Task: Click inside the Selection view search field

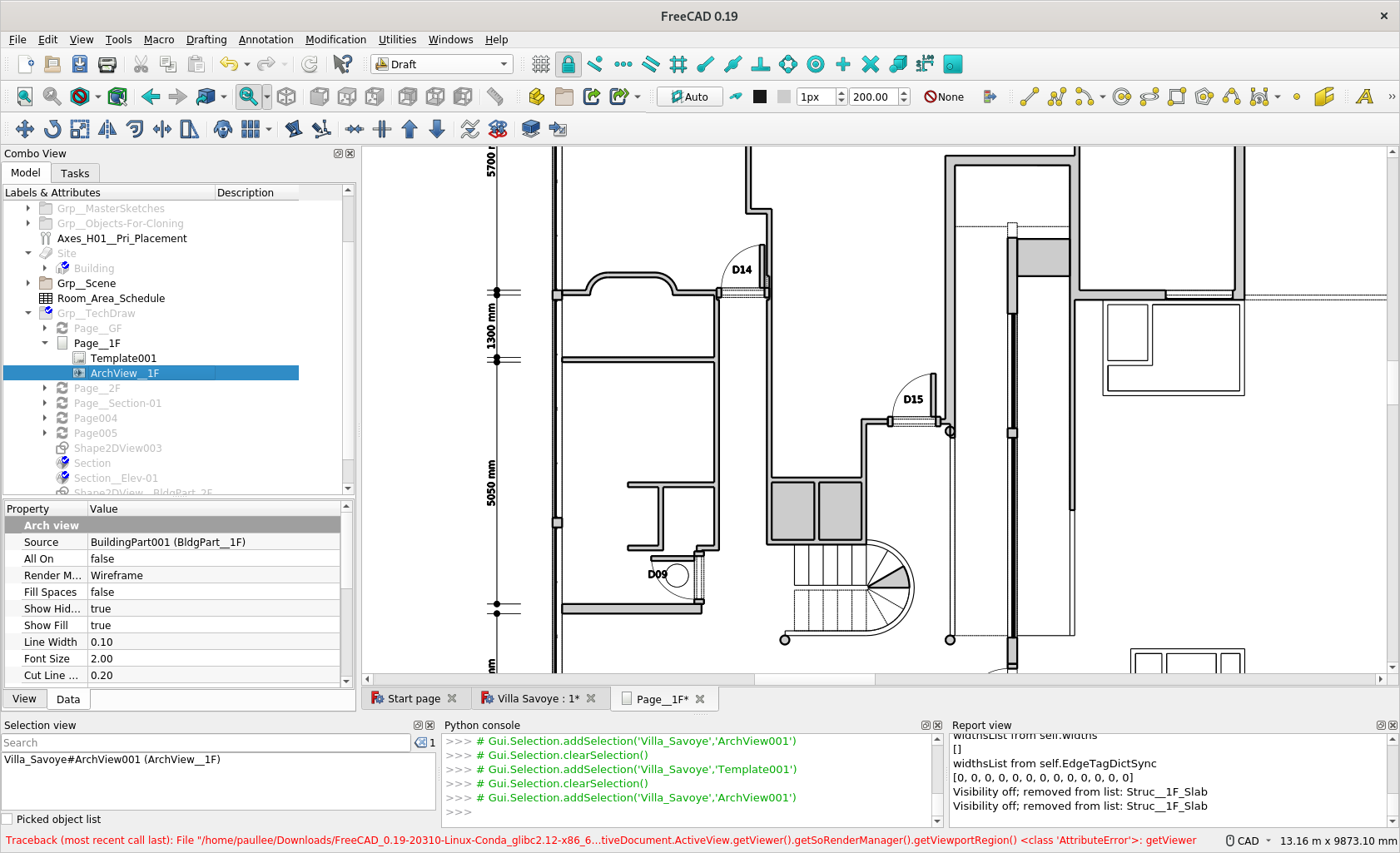Action: (x=208, y=742)
